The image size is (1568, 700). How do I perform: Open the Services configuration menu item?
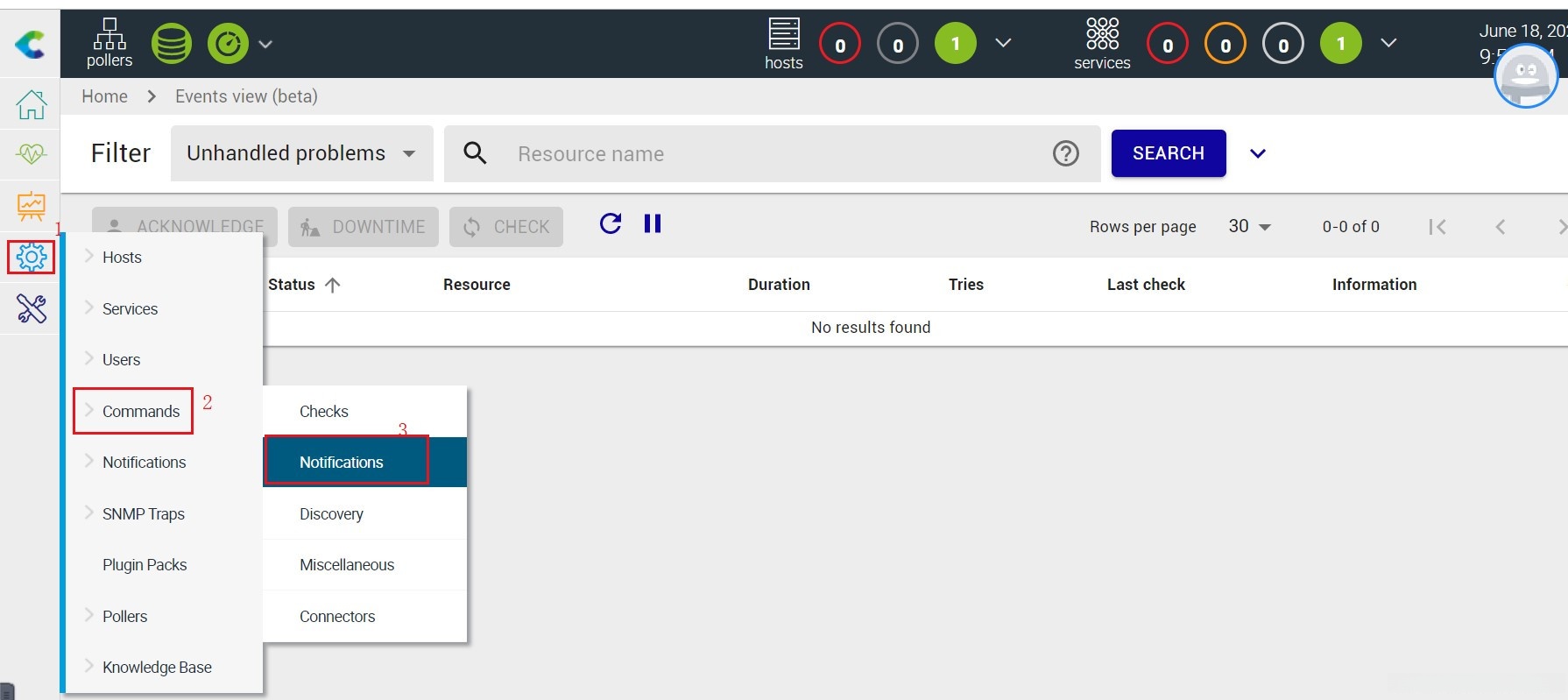(165, 309)
